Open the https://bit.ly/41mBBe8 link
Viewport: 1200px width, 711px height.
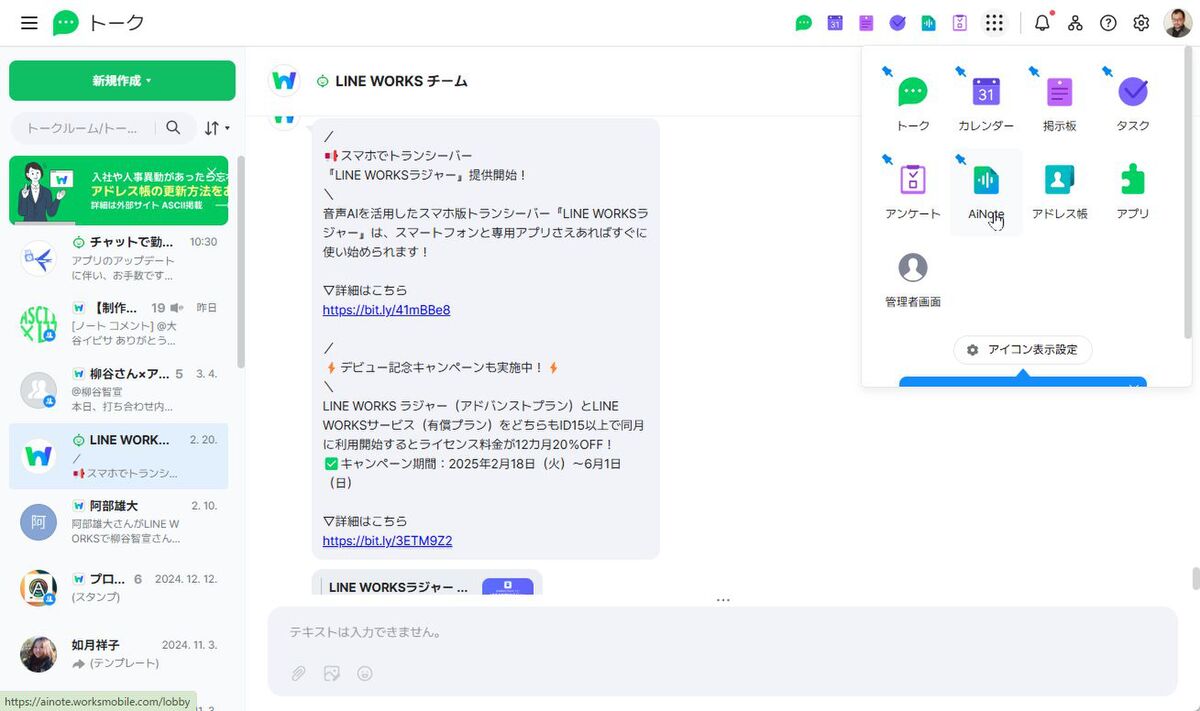[386, 310]
